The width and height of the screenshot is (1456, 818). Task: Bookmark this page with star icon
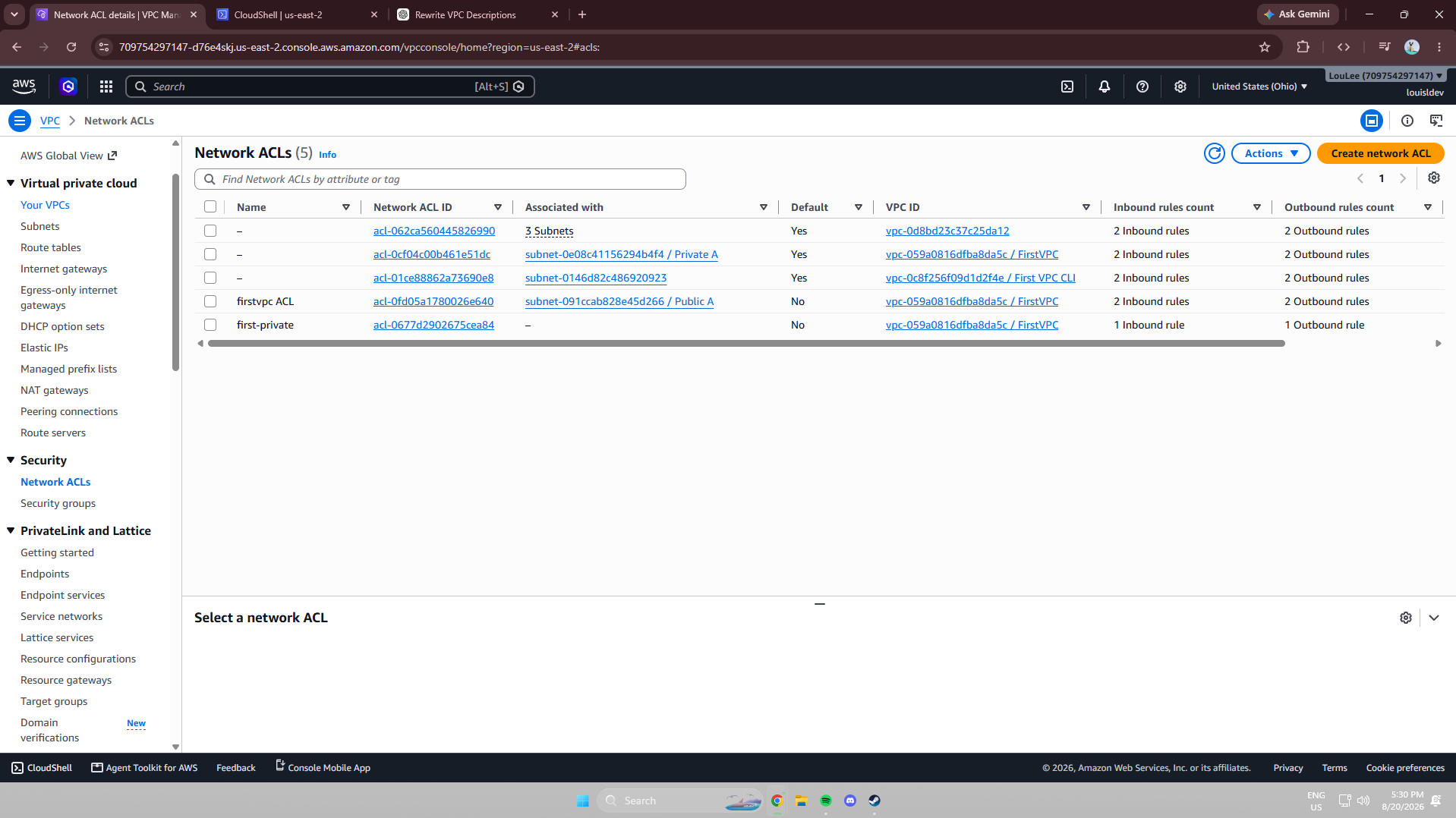(x=1265, y=47)
